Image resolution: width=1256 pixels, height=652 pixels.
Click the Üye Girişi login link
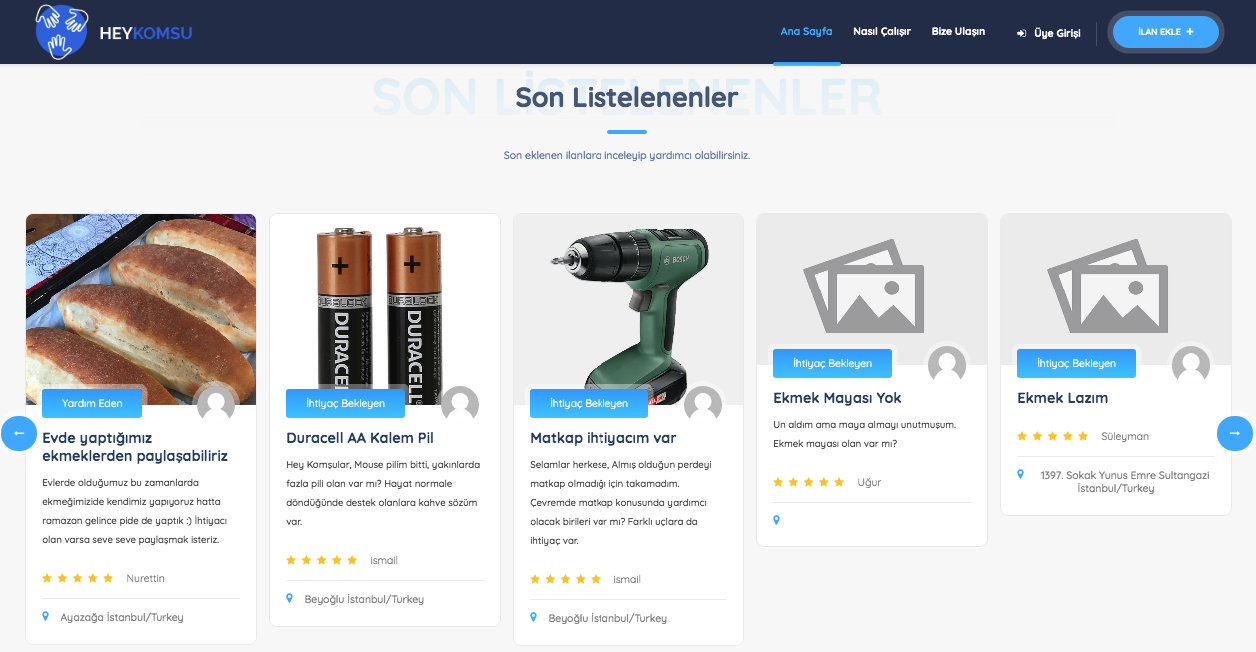[x=1049, y=33]
